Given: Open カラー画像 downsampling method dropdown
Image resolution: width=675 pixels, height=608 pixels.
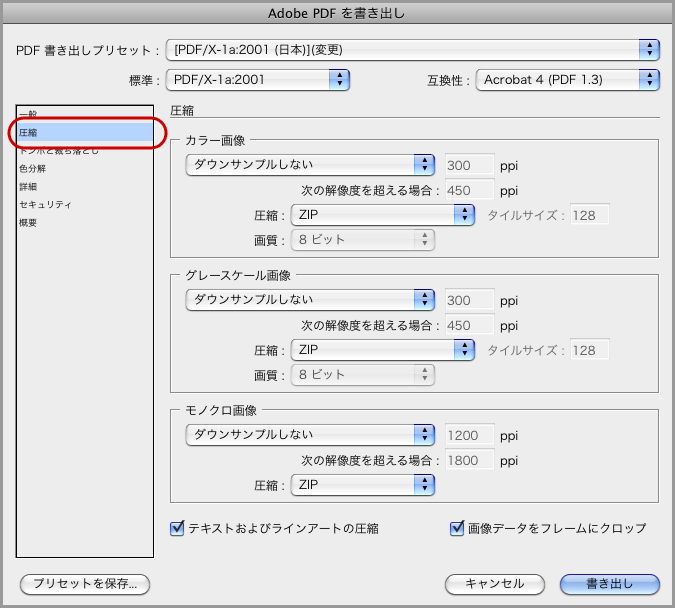Looking at the screenshot, I should (310, 164).
